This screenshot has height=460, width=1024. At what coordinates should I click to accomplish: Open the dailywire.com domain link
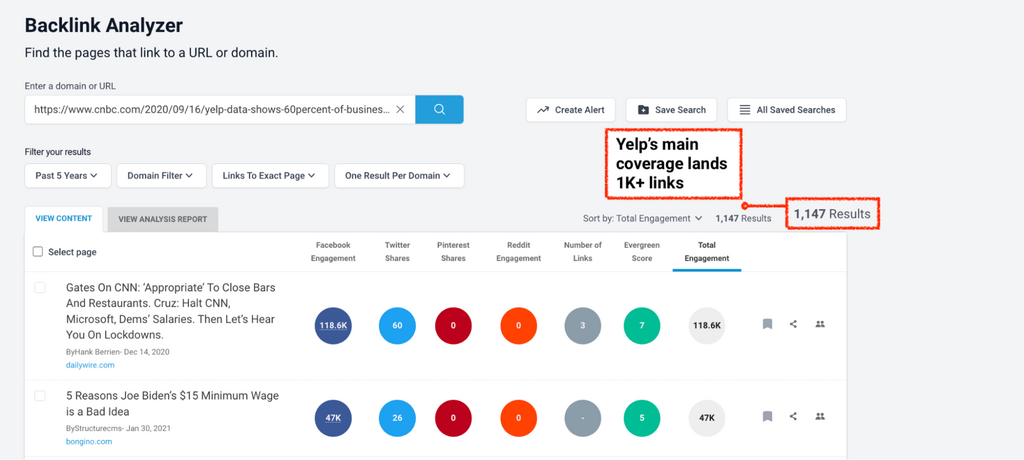click(x=90, y=366)
